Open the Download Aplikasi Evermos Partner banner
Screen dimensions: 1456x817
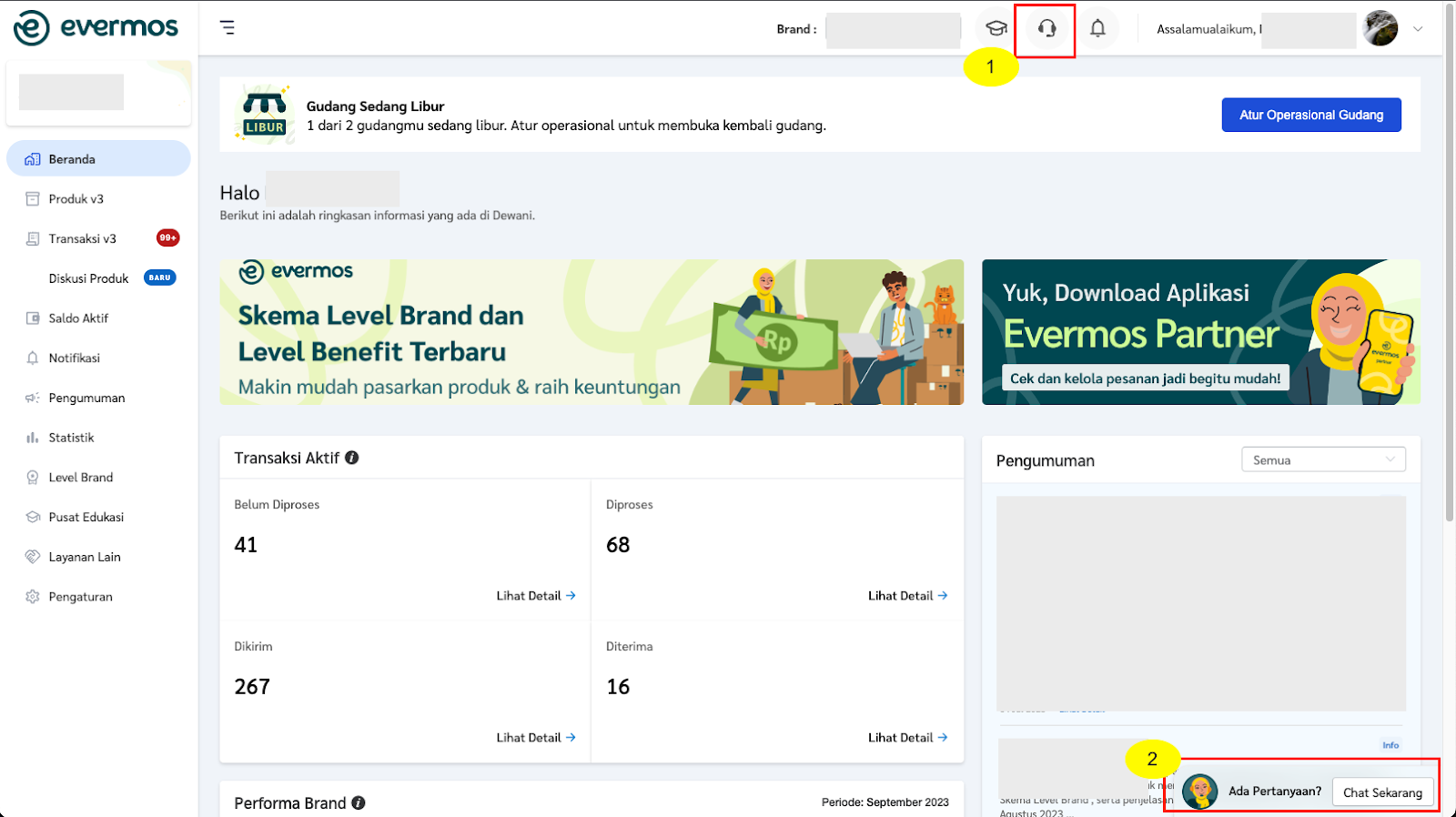[x=1201, y=332]
